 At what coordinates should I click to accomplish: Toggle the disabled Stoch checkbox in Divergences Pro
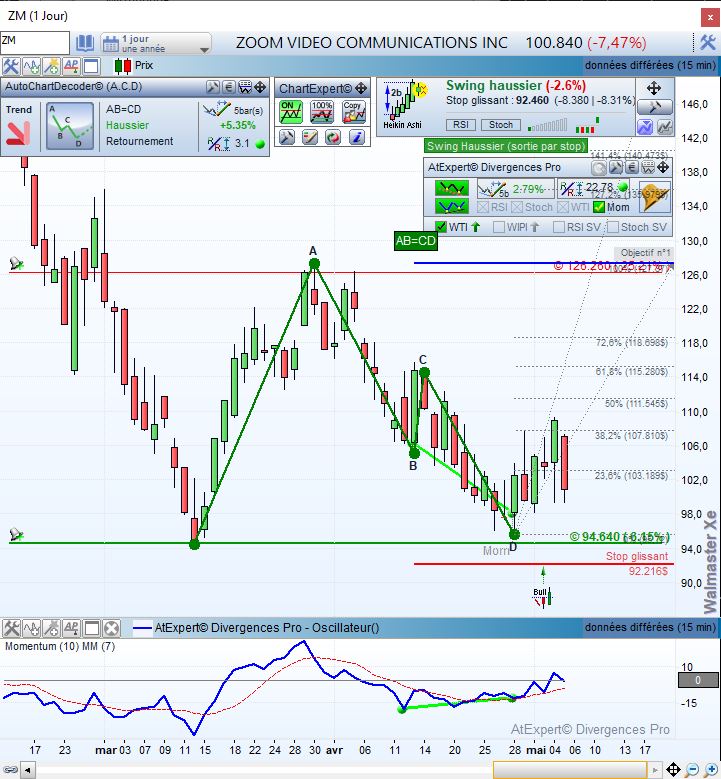[517, 207]
